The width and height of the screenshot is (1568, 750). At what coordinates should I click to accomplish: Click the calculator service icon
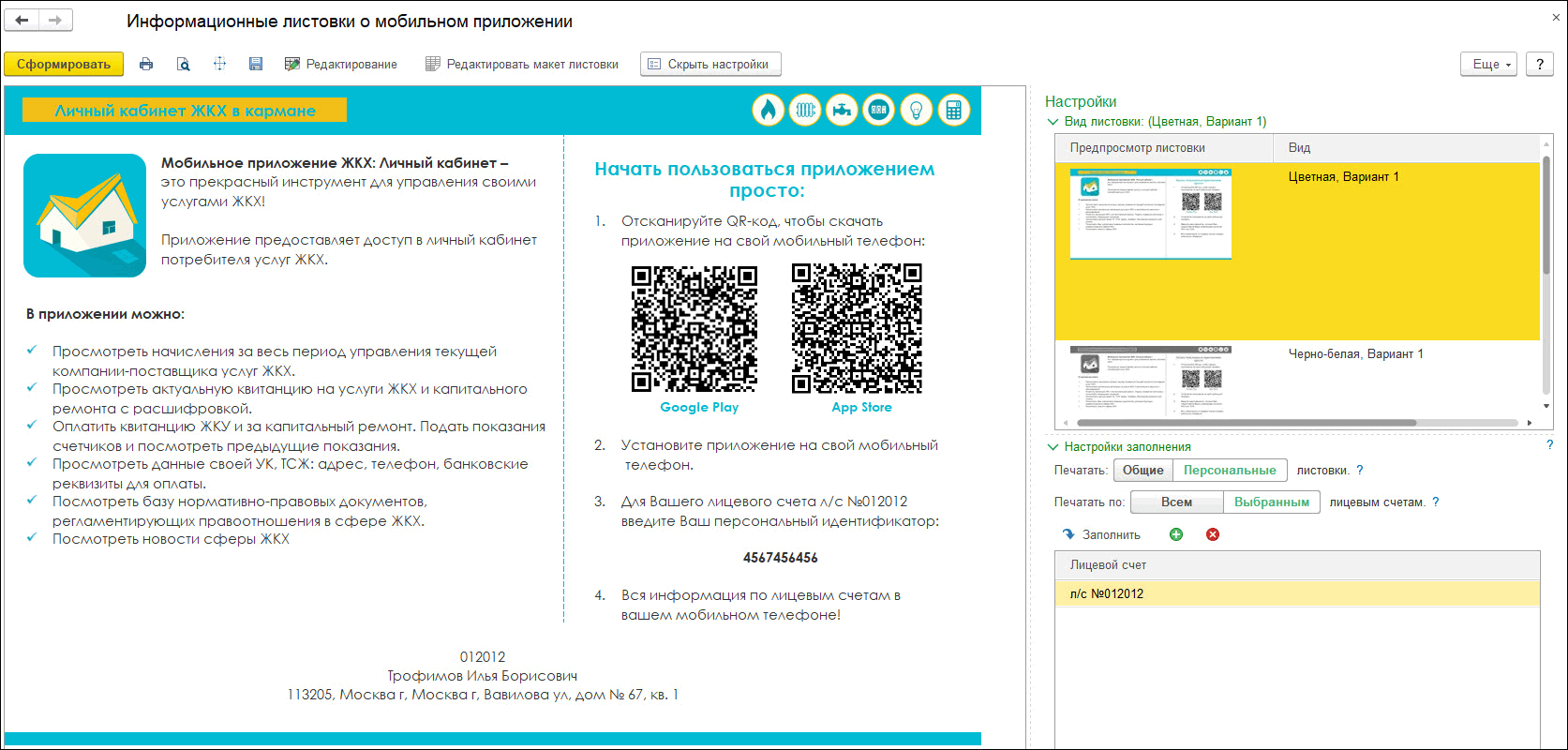click(x=953, y=110)
